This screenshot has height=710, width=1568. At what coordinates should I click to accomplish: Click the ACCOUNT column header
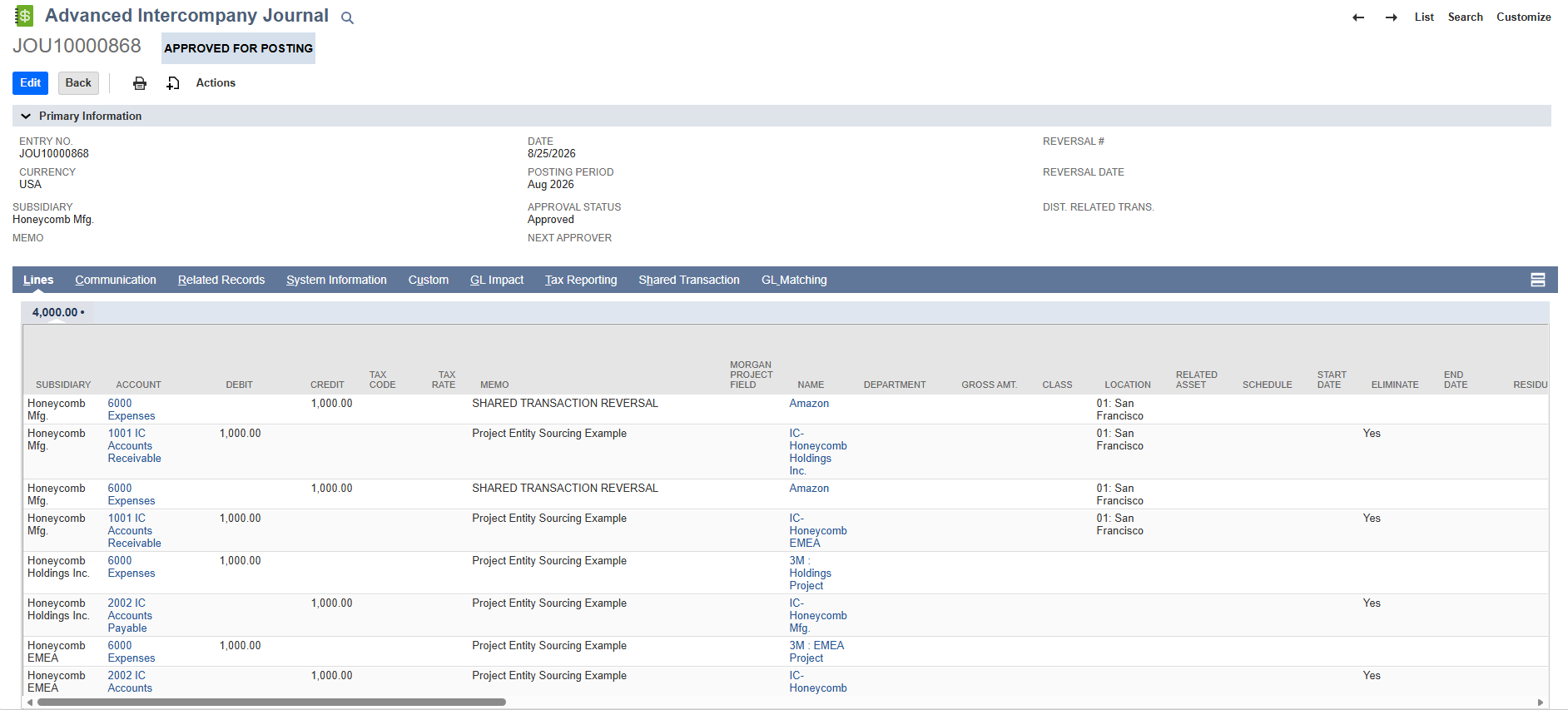pyautogui.click(x=138, y=385)
